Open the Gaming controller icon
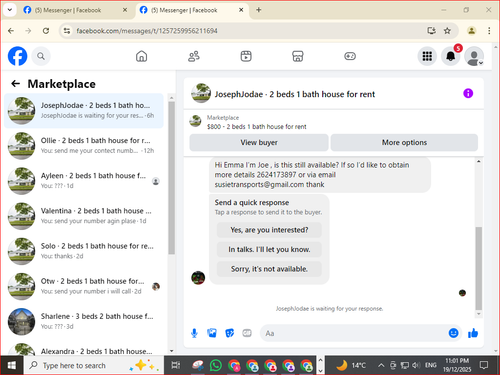Viewport: 500px width, 375px height. pos(350,56)
